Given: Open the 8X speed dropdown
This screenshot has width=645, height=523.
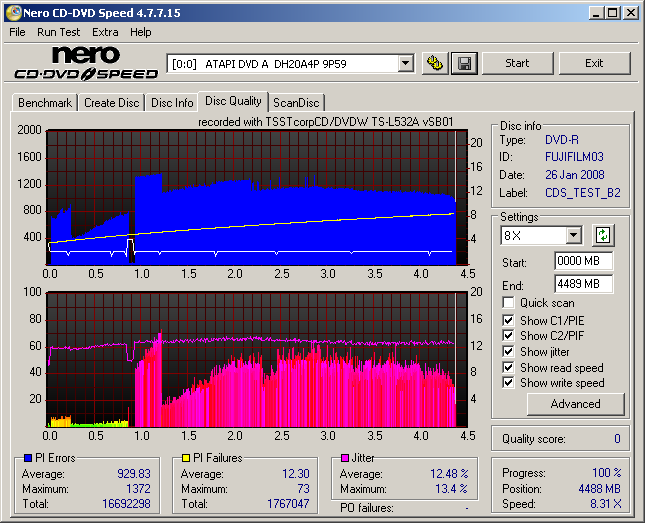Looking at the screenshot, I should point(573,236).
